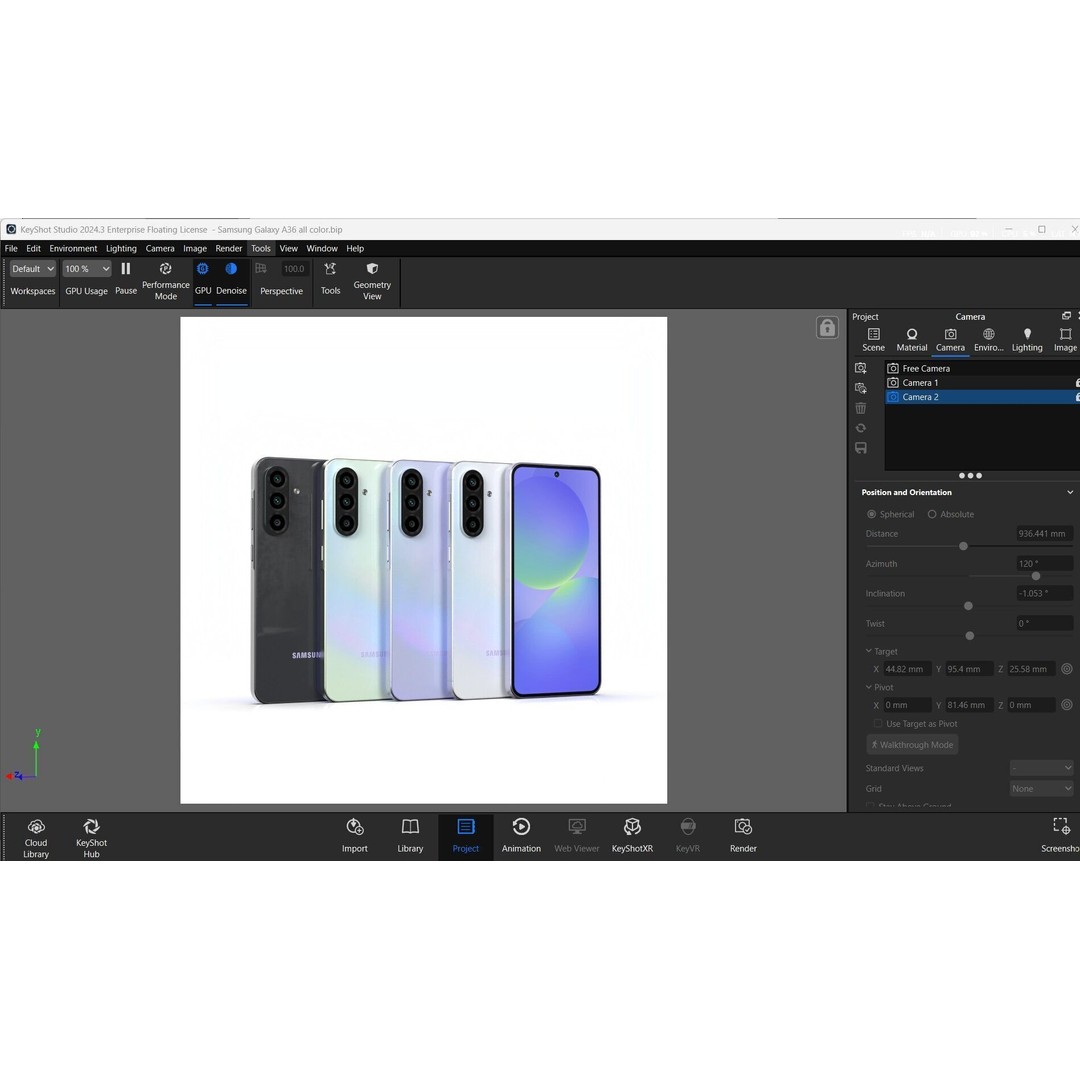Viewport: 1080px width, 1080px height.
Task: Collapse the Target section
Action: point(869,651)
